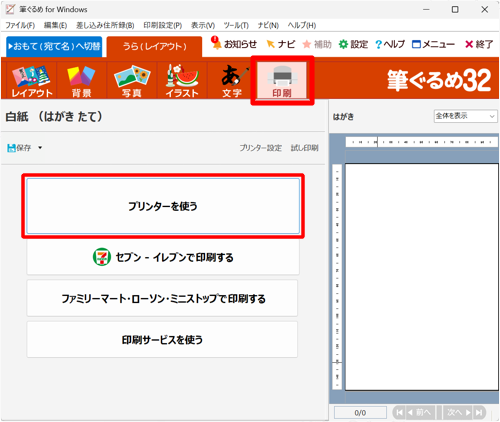Click the blank postcard preview canvas

tap(422, 277)
